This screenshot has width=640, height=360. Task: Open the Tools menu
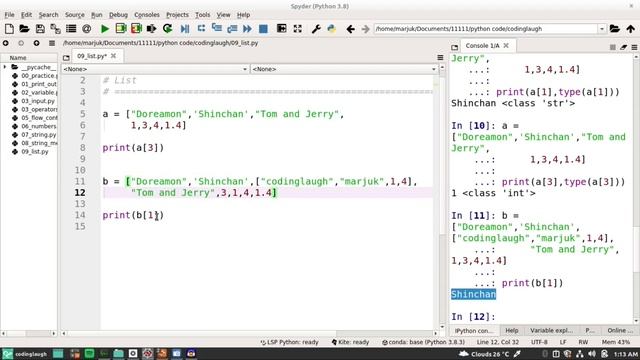[203, 15]
